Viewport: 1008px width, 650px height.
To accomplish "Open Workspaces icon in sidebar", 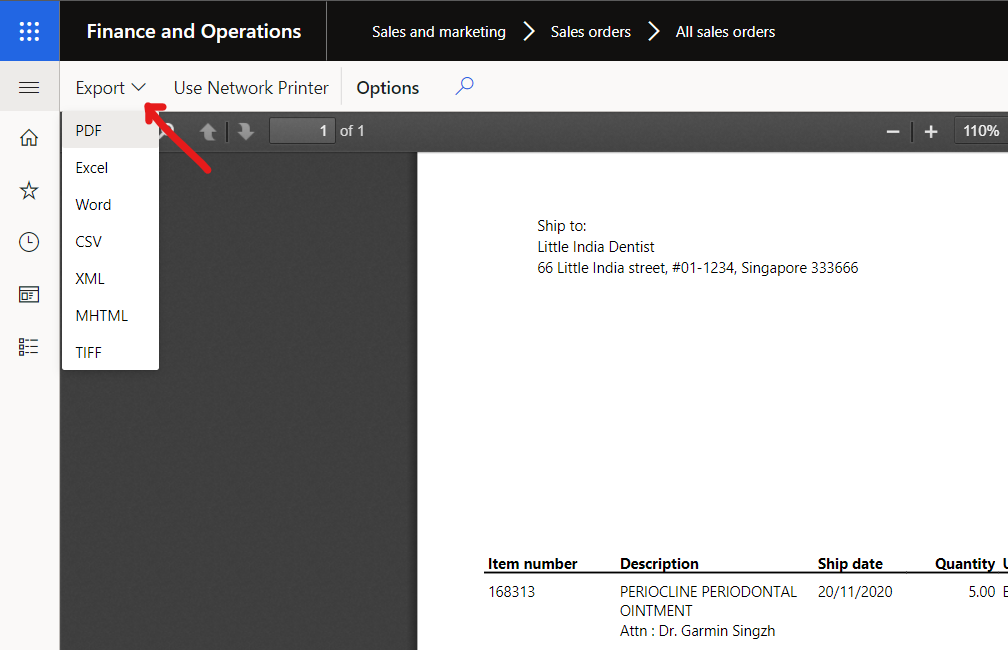I will 29,294.
